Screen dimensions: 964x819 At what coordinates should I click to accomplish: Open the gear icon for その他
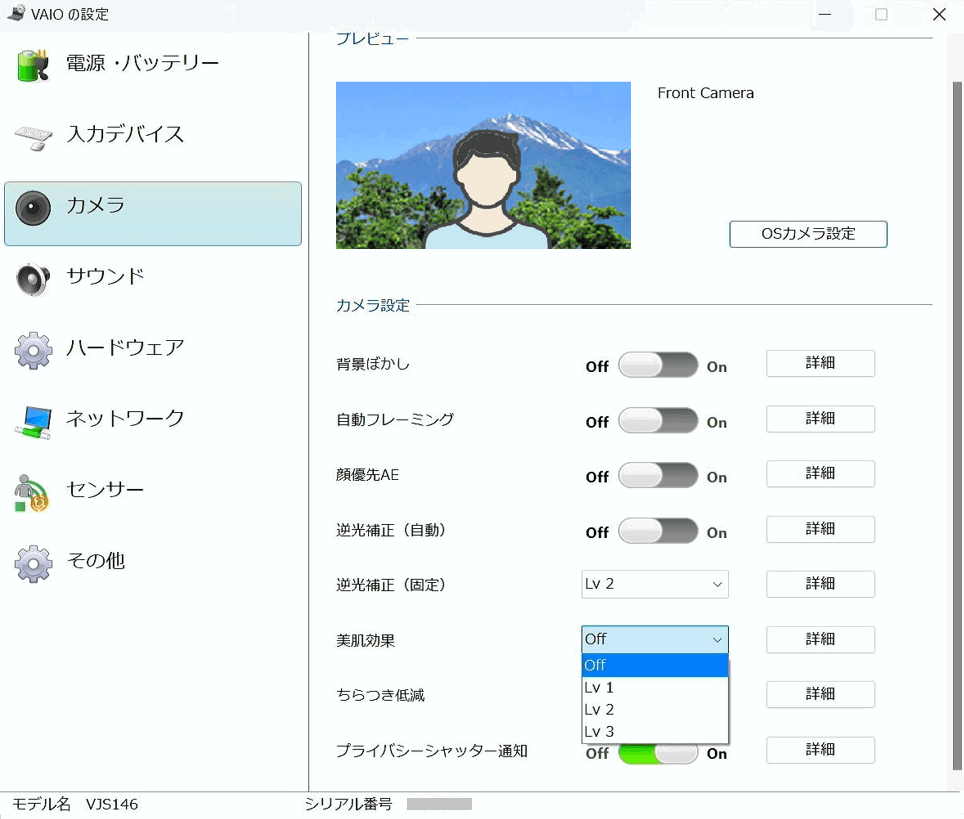[x=33, y=564]
